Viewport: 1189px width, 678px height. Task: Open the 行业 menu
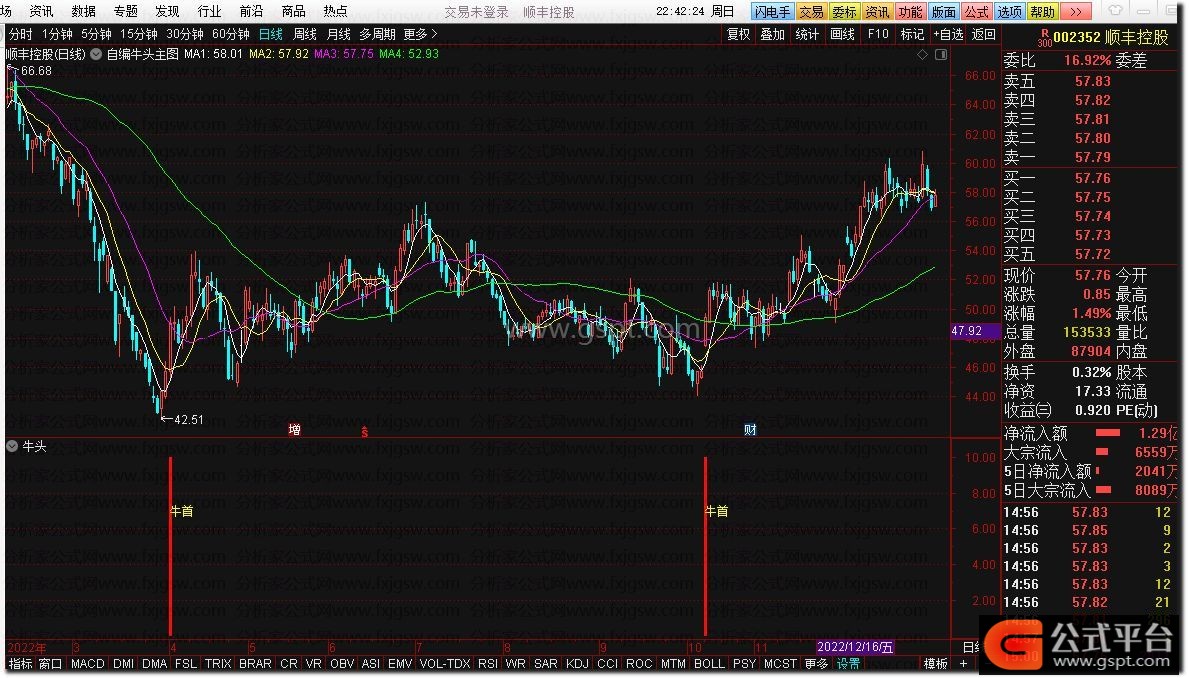[209, 11]
